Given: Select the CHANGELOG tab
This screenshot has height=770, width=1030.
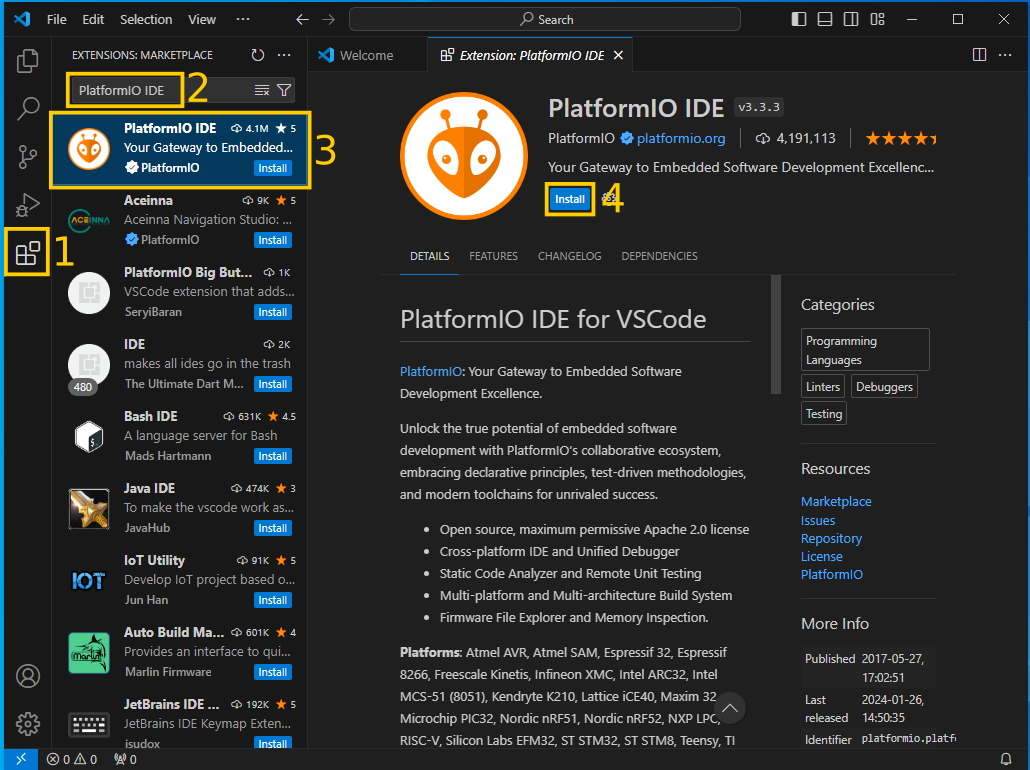Looking at the screenshot, I should click(570, 256).
